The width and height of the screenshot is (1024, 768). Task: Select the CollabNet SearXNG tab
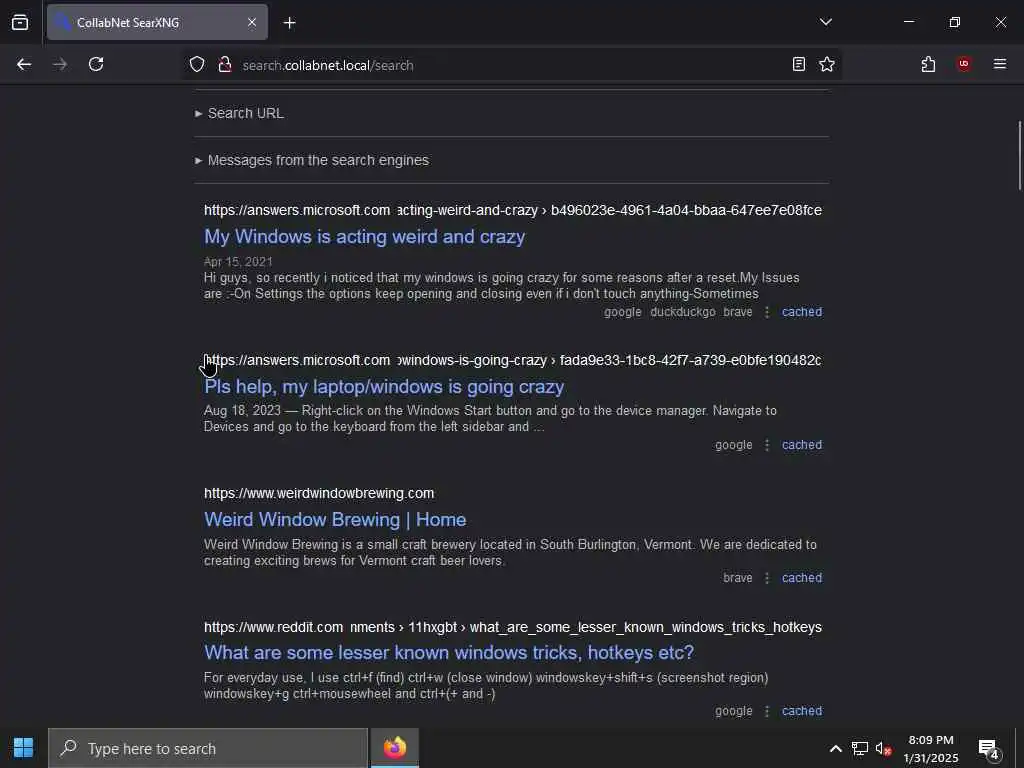click(x=157, y=23)
